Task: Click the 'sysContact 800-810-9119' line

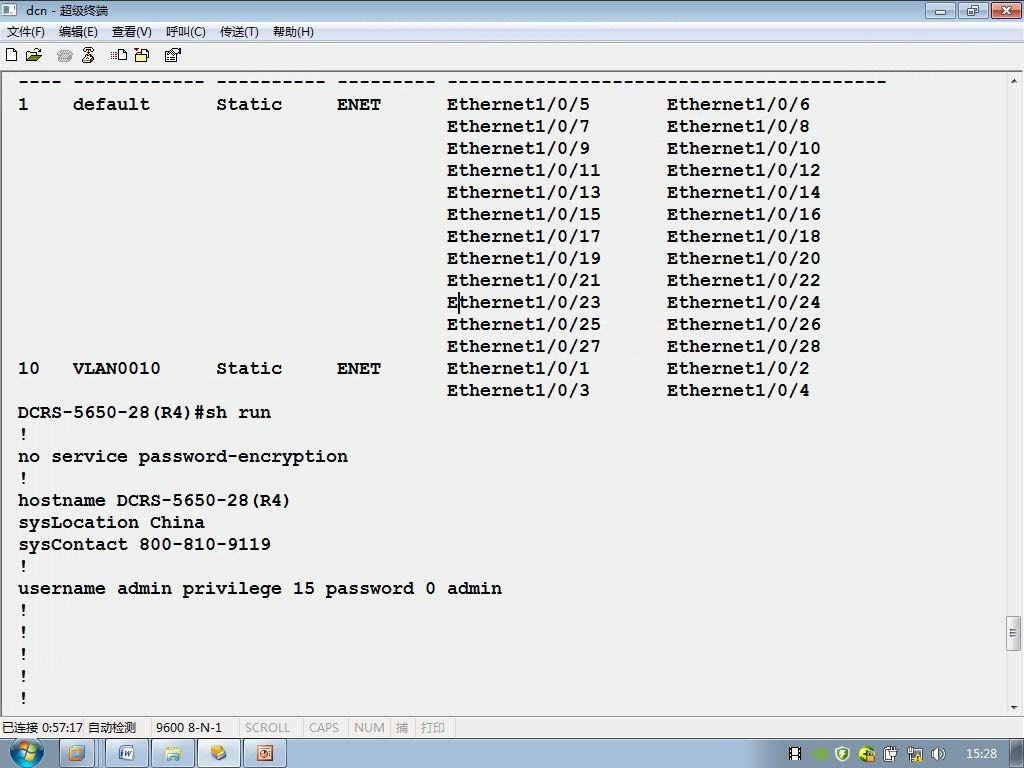Action: coord(144,545)
